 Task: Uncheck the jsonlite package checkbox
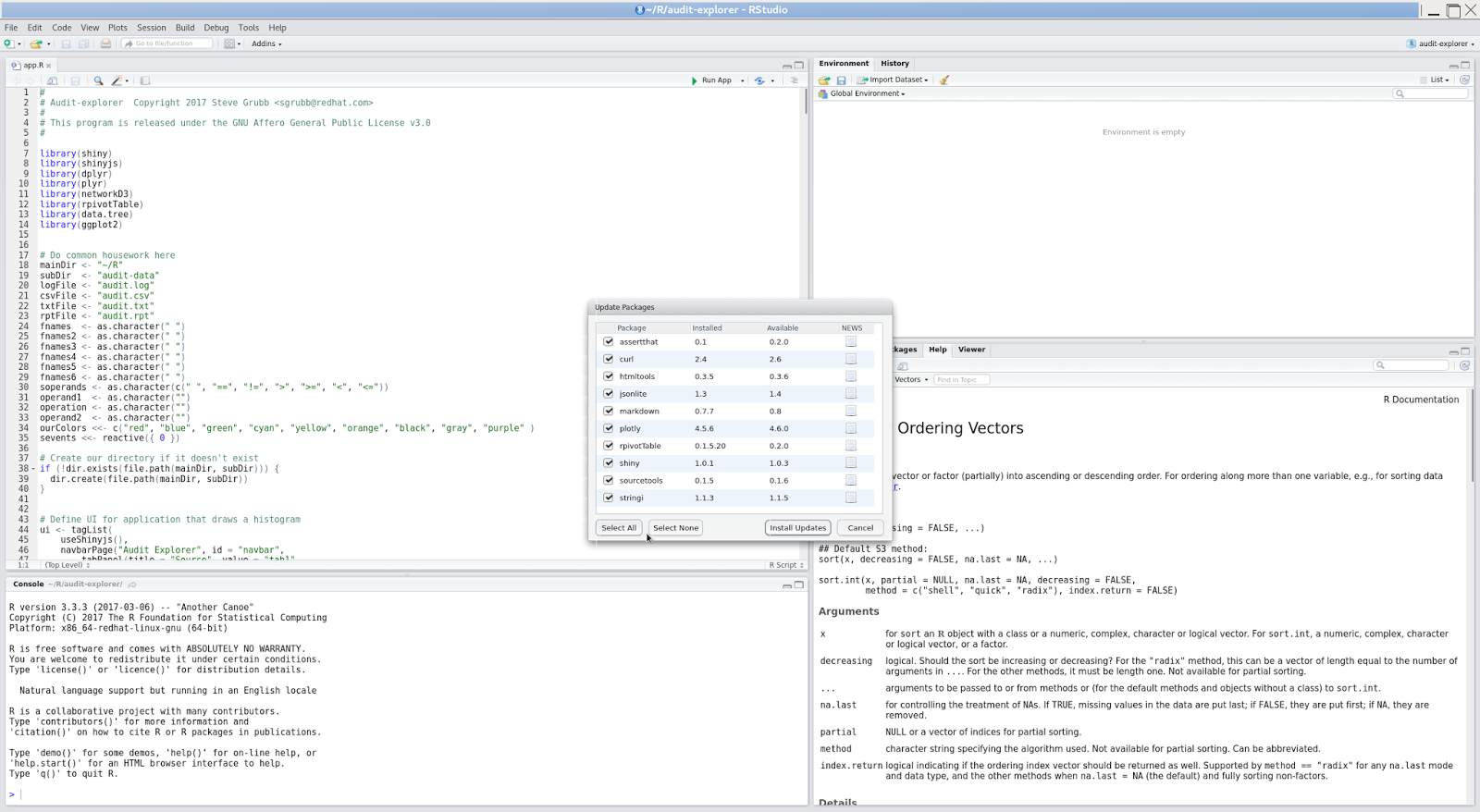(x=609, y=394)
